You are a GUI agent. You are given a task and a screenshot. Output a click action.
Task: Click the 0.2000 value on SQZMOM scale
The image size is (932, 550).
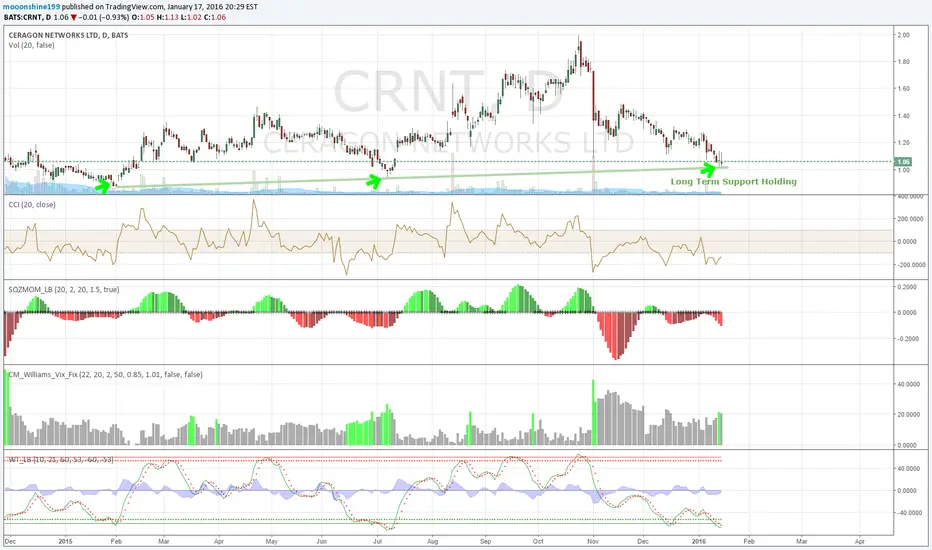pos(907,287)
